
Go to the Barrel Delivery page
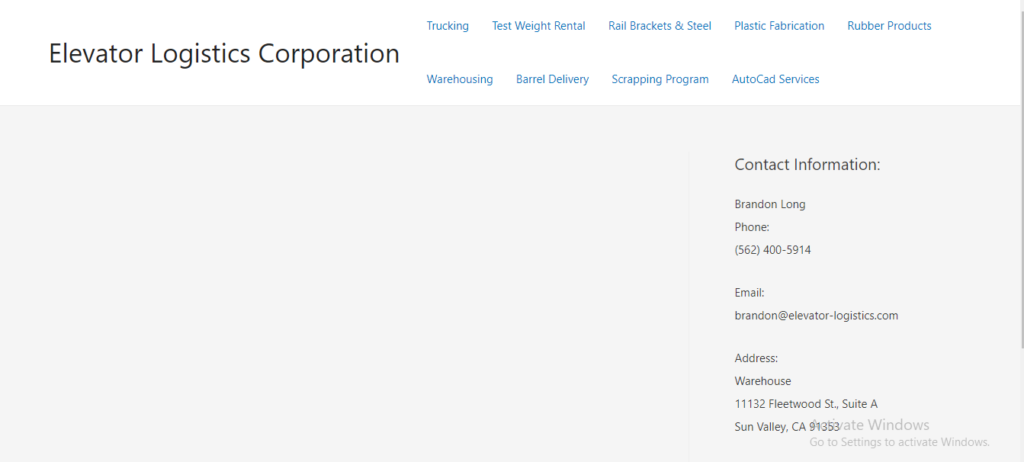pos(552,79)
